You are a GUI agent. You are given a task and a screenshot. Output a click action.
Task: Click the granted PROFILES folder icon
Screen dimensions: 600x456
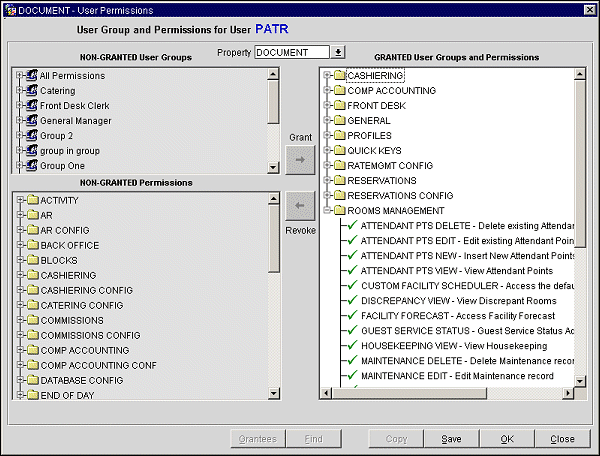338,136
